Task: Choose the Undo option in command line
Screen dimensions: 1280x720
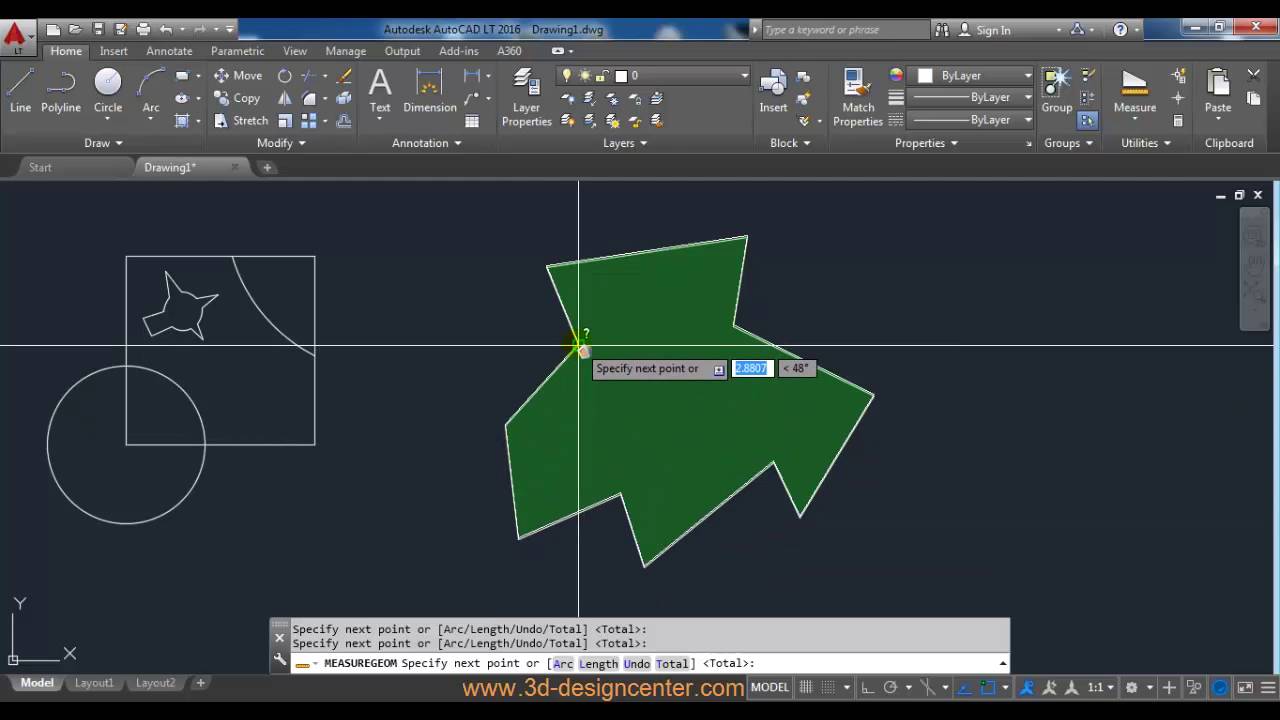Action: click(x=636, y=663)
